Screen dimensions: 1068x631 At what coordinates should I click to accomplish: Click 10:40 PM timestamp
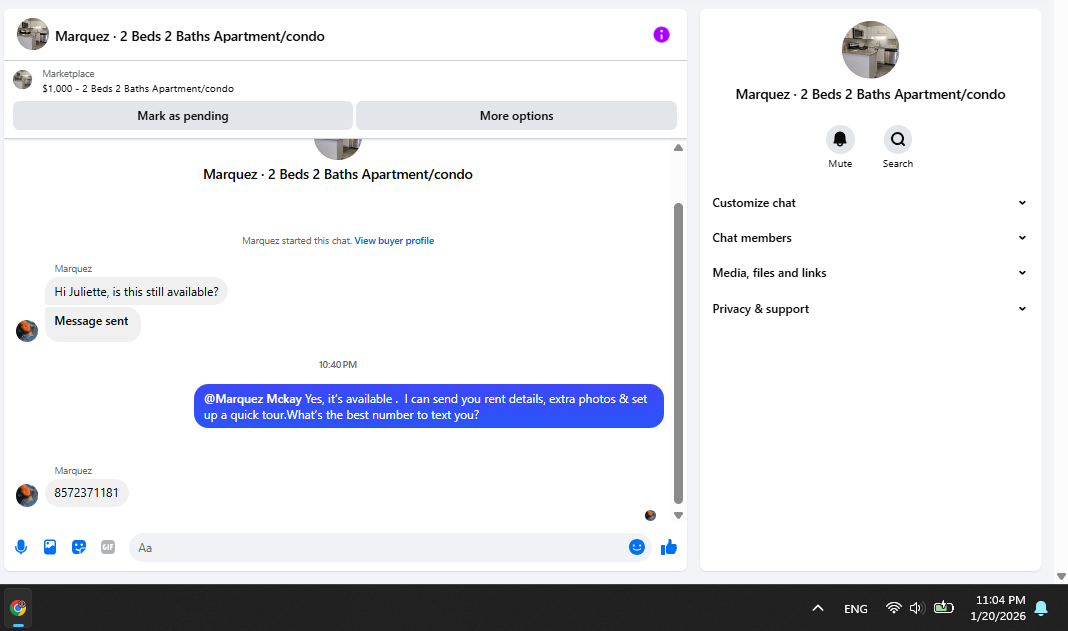pyautogui.click(x=338, y=365)
